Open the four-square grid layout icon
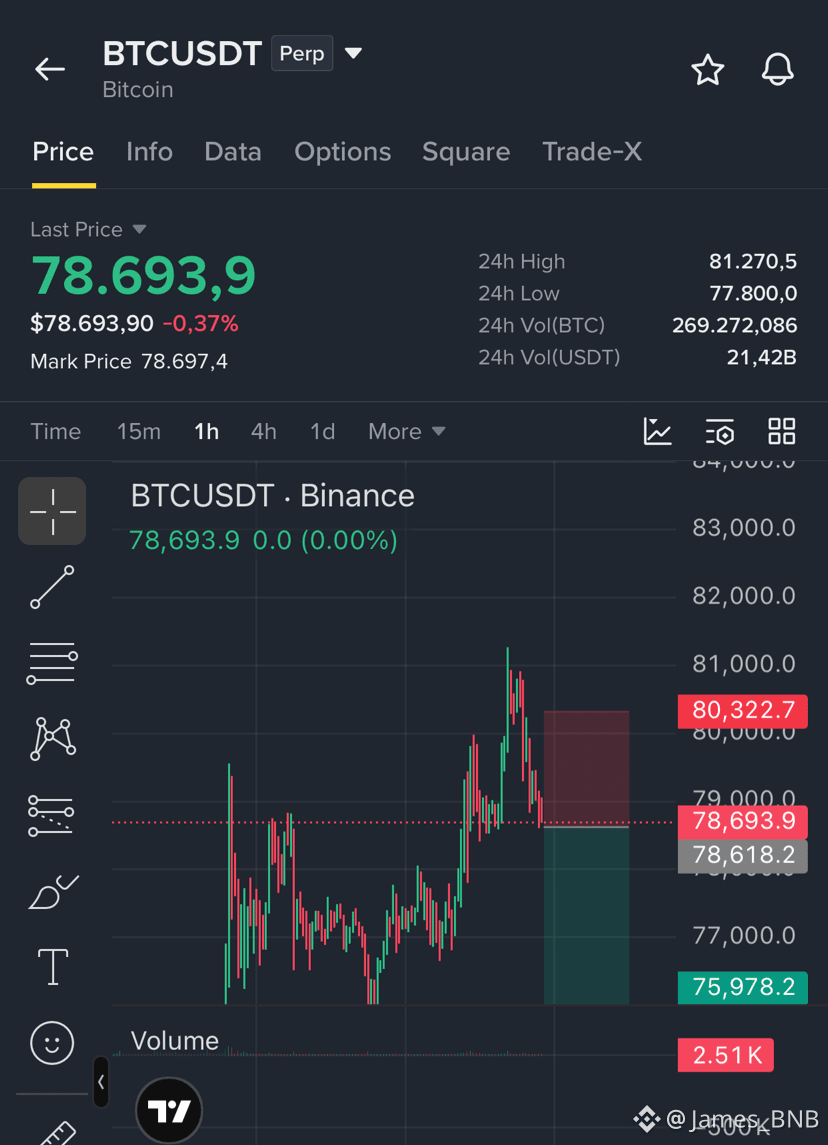This screenshot has height=1145, width=828. (782, 431)
